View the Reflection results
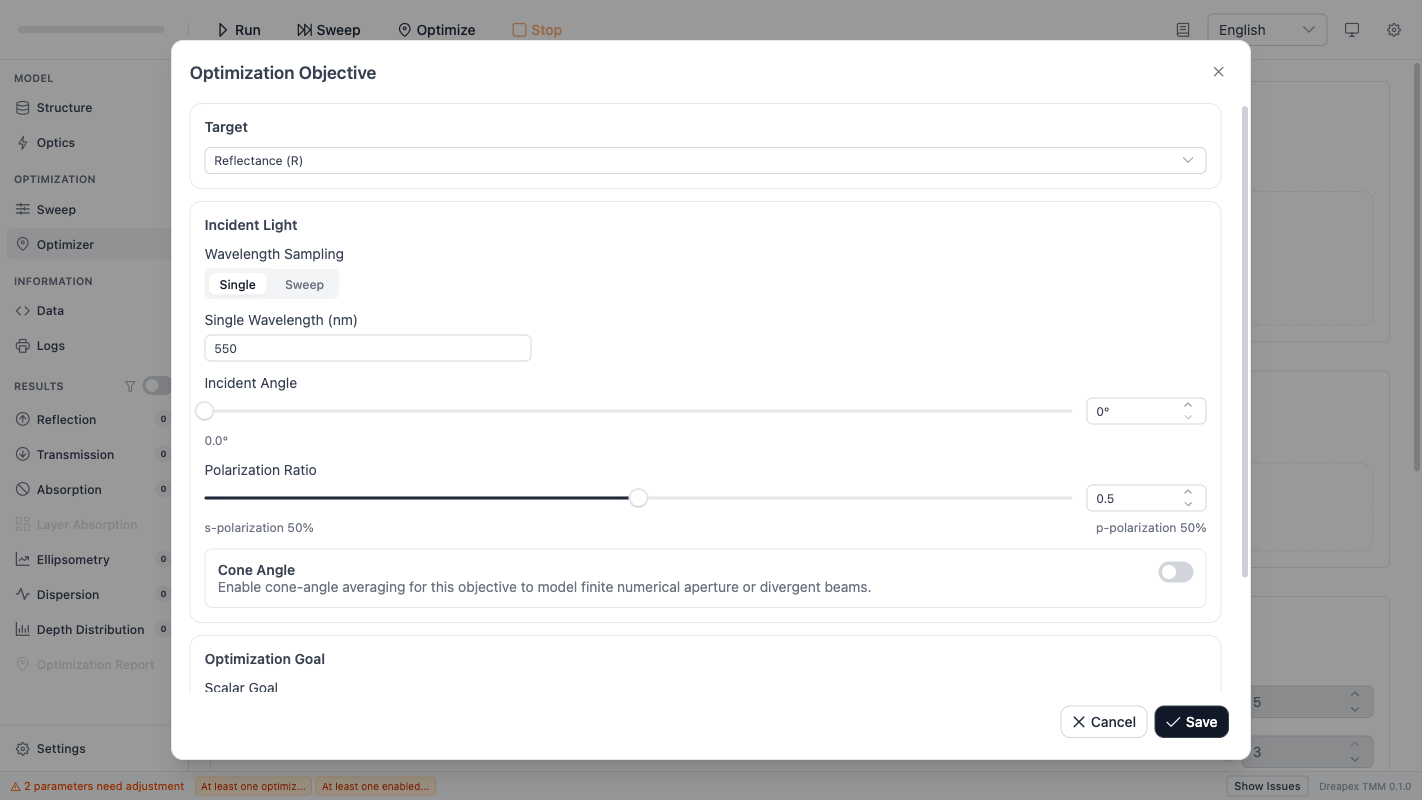 tap(66, 419)
